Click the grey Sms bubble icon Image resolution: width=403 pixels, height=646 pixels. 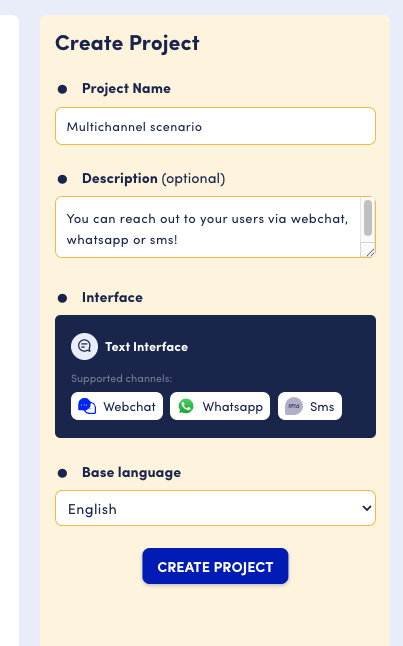294,406
